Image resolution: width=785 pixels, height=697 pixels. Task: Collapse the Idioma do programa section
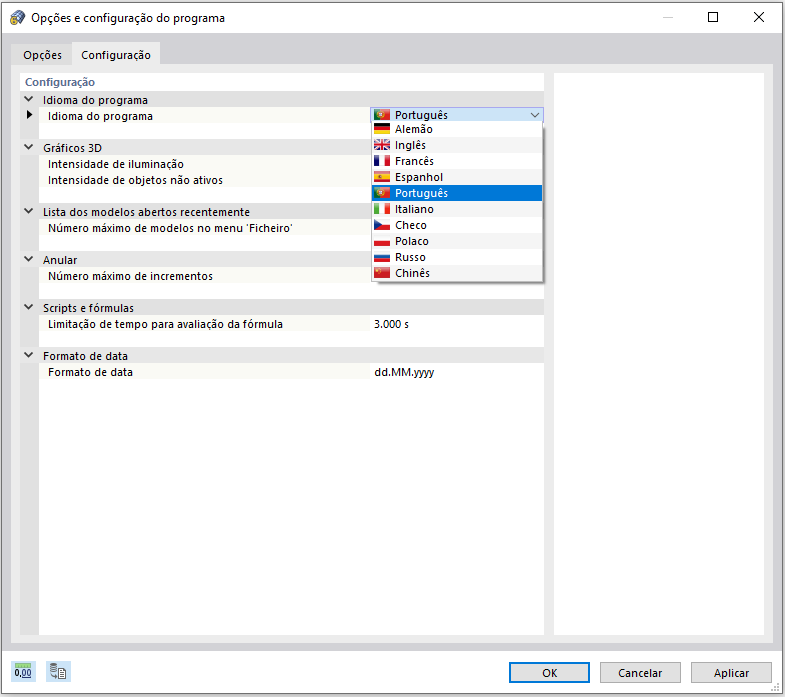pos(29,100)
